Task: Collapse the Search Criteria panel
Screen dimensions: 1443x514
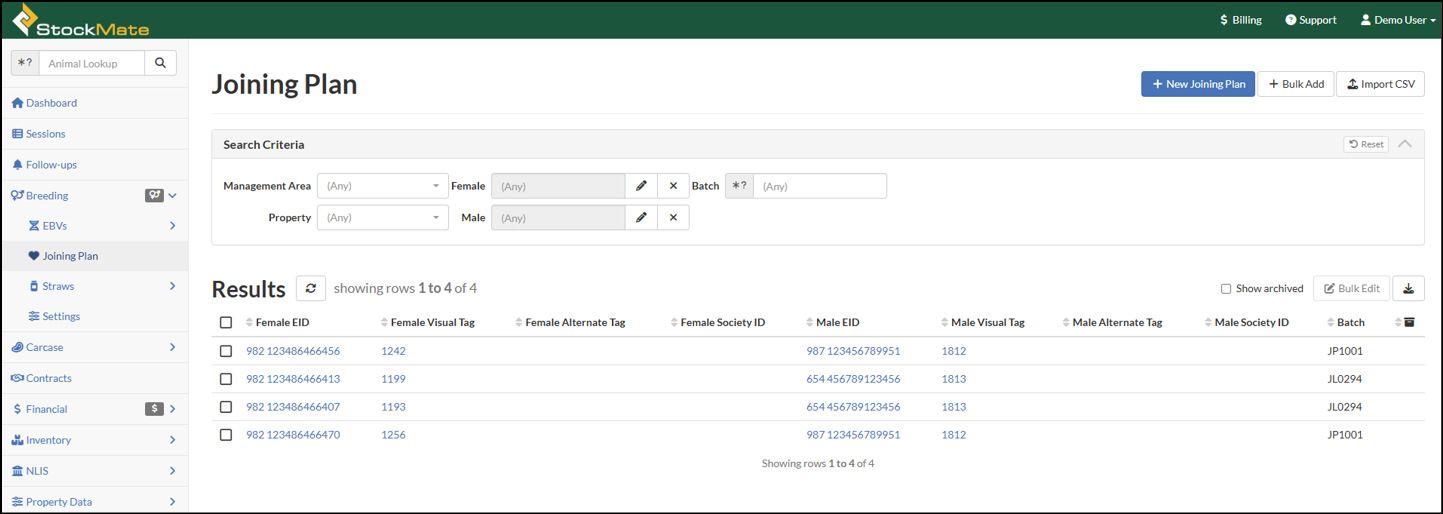Action: (x=1405, y=144)
